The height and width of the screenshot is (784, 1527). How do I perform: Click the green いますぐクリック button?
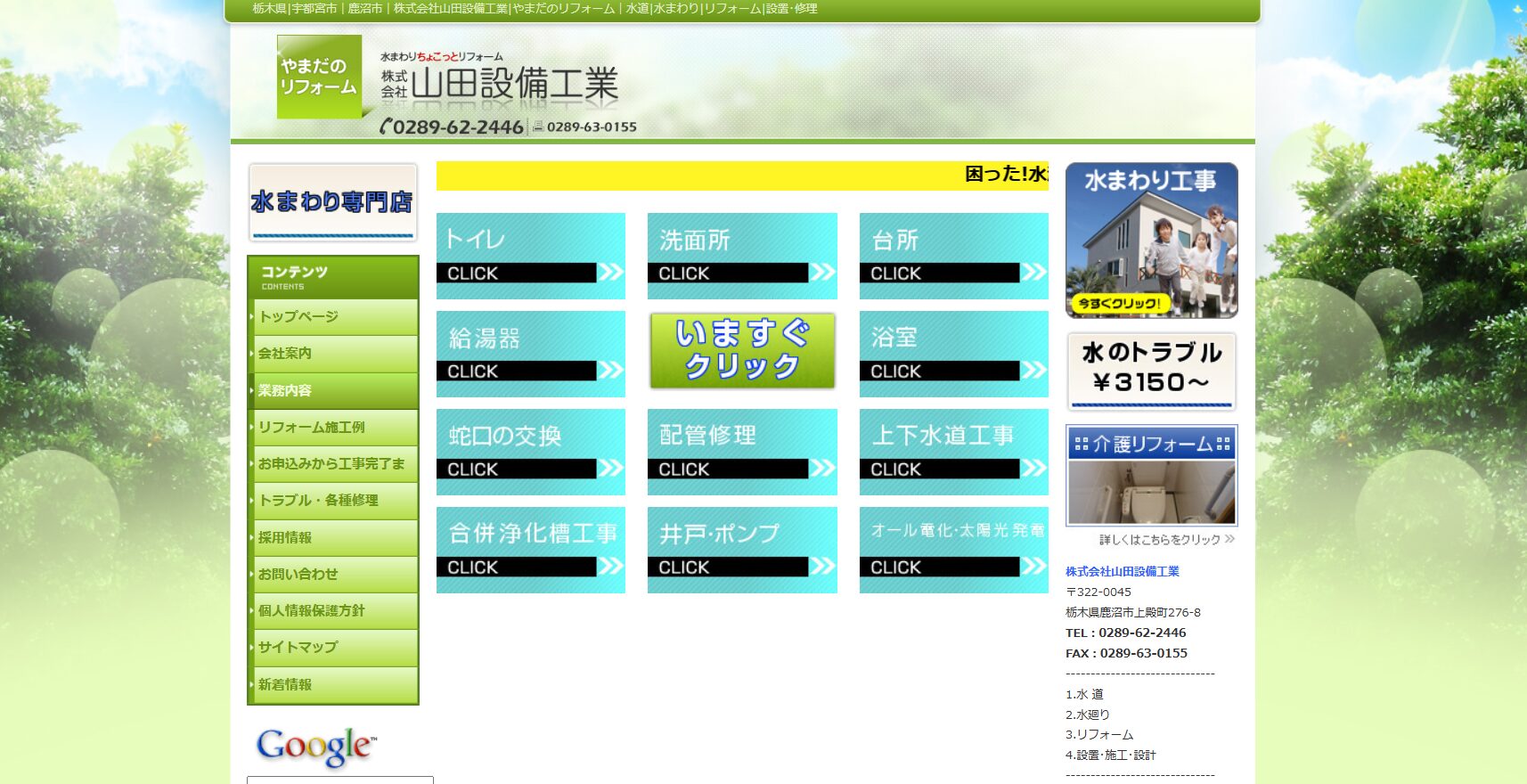click(742, 351)
